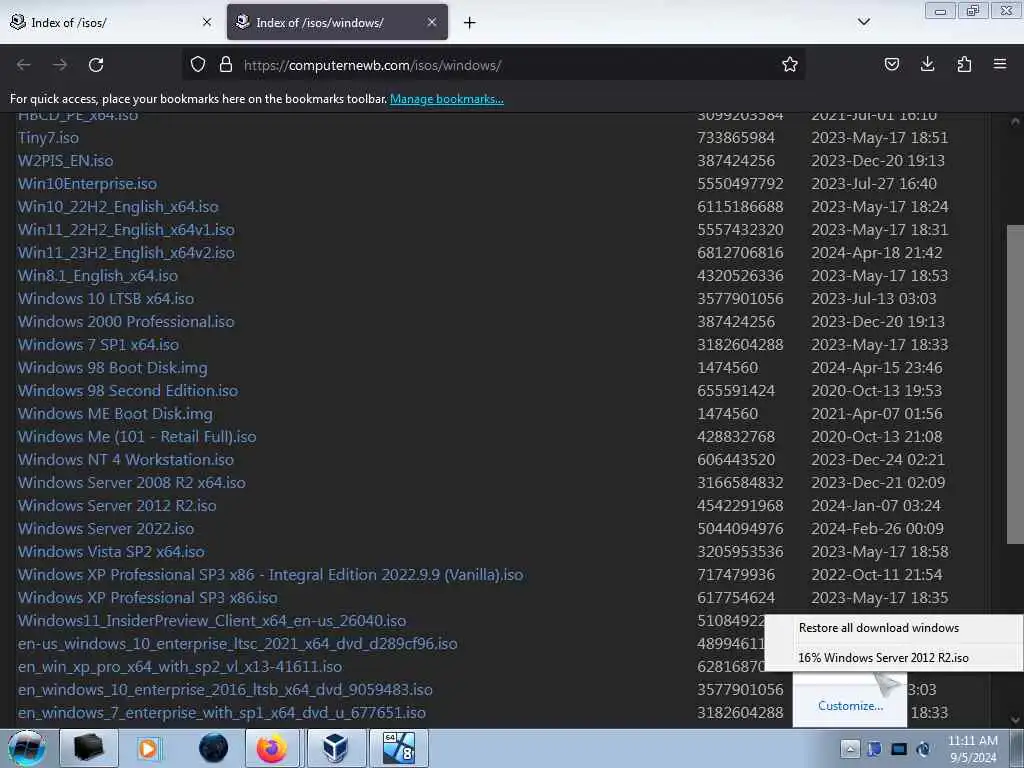Open en_windows_10_enterprise_2016_ltsb iso

(x=225, y=690)
